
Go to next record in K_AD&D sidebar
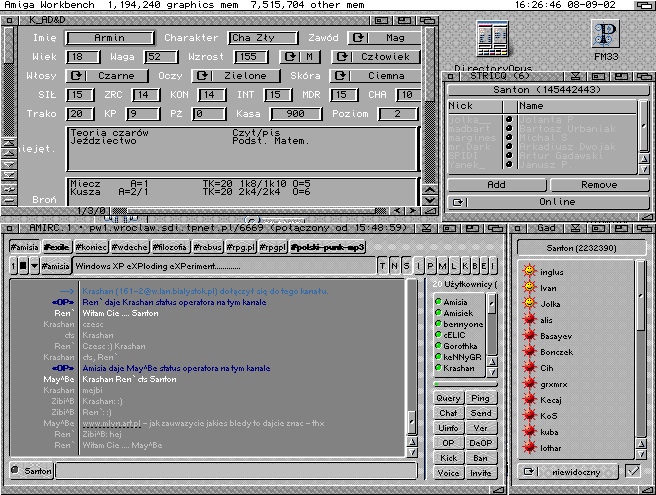[x=8, y=164]
